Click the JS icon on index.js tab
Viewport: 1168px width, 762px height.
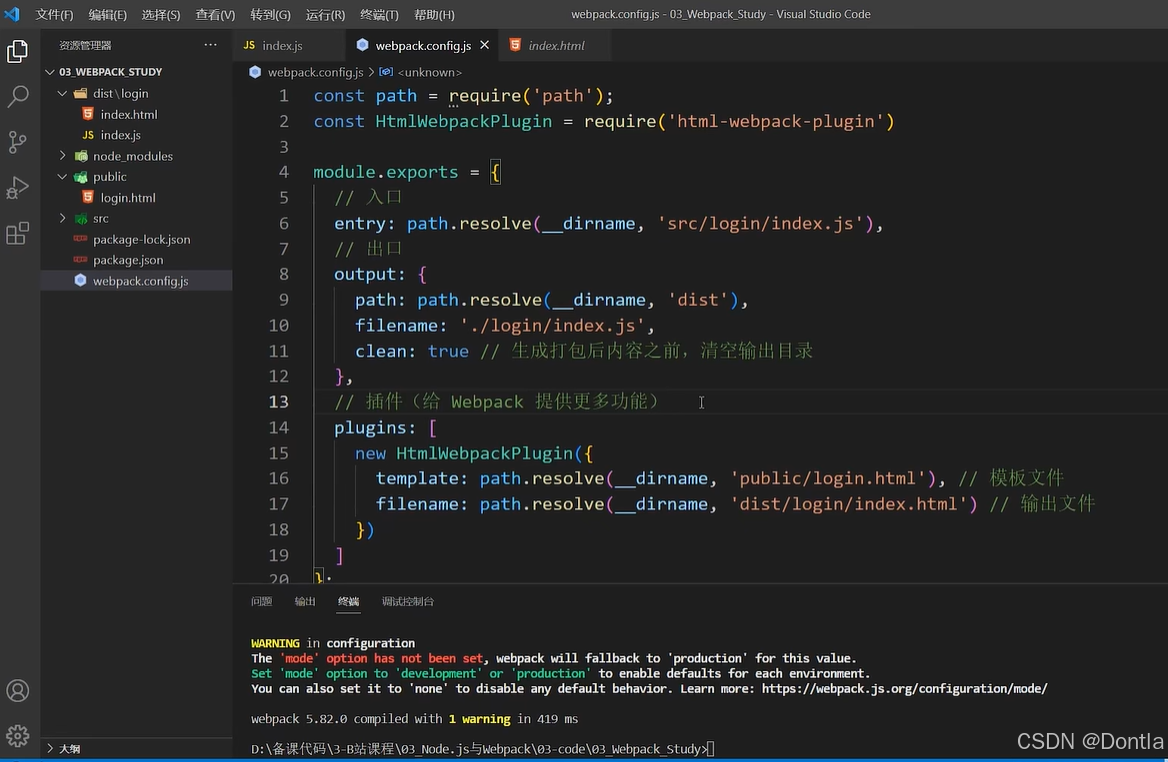click(x=250, y=45)
